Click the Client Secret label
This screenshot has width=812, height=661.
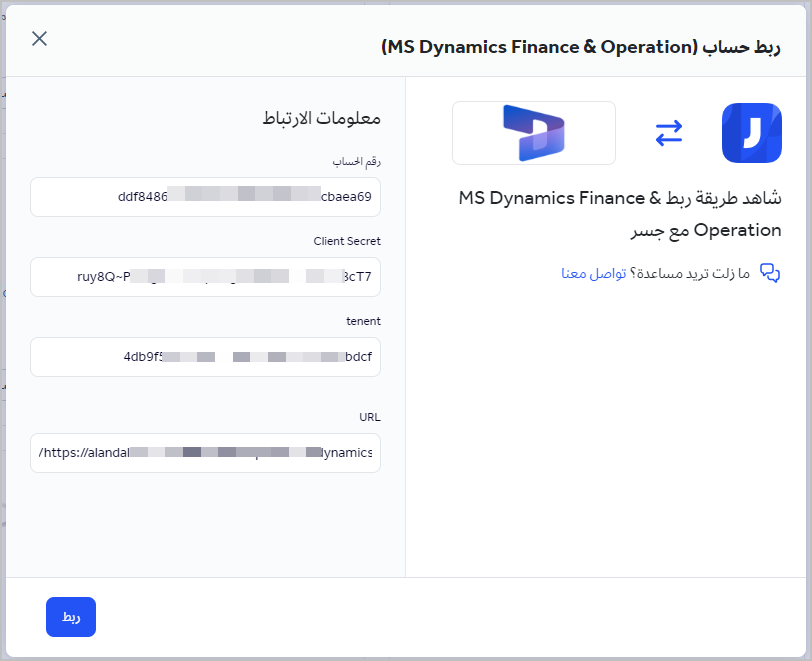tap(347, 241)
